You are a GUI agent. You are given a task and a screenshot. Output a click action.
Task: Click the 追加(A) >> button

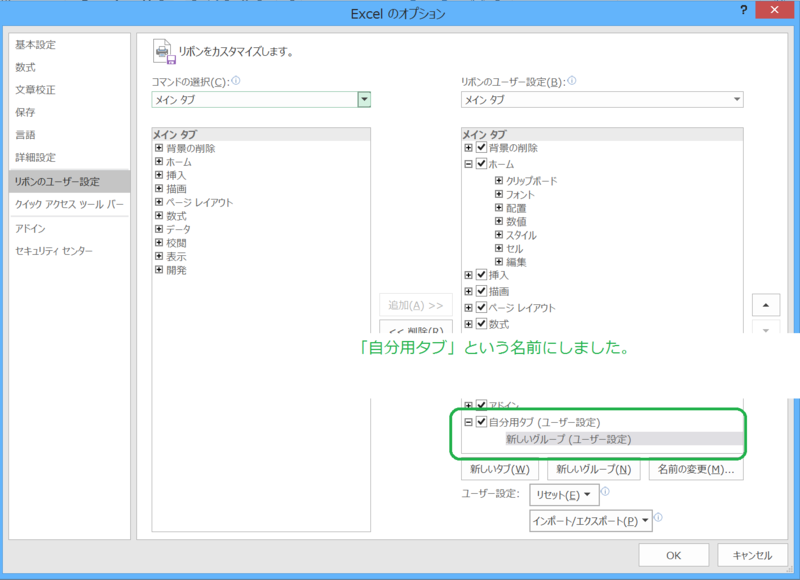coord(416,305)
